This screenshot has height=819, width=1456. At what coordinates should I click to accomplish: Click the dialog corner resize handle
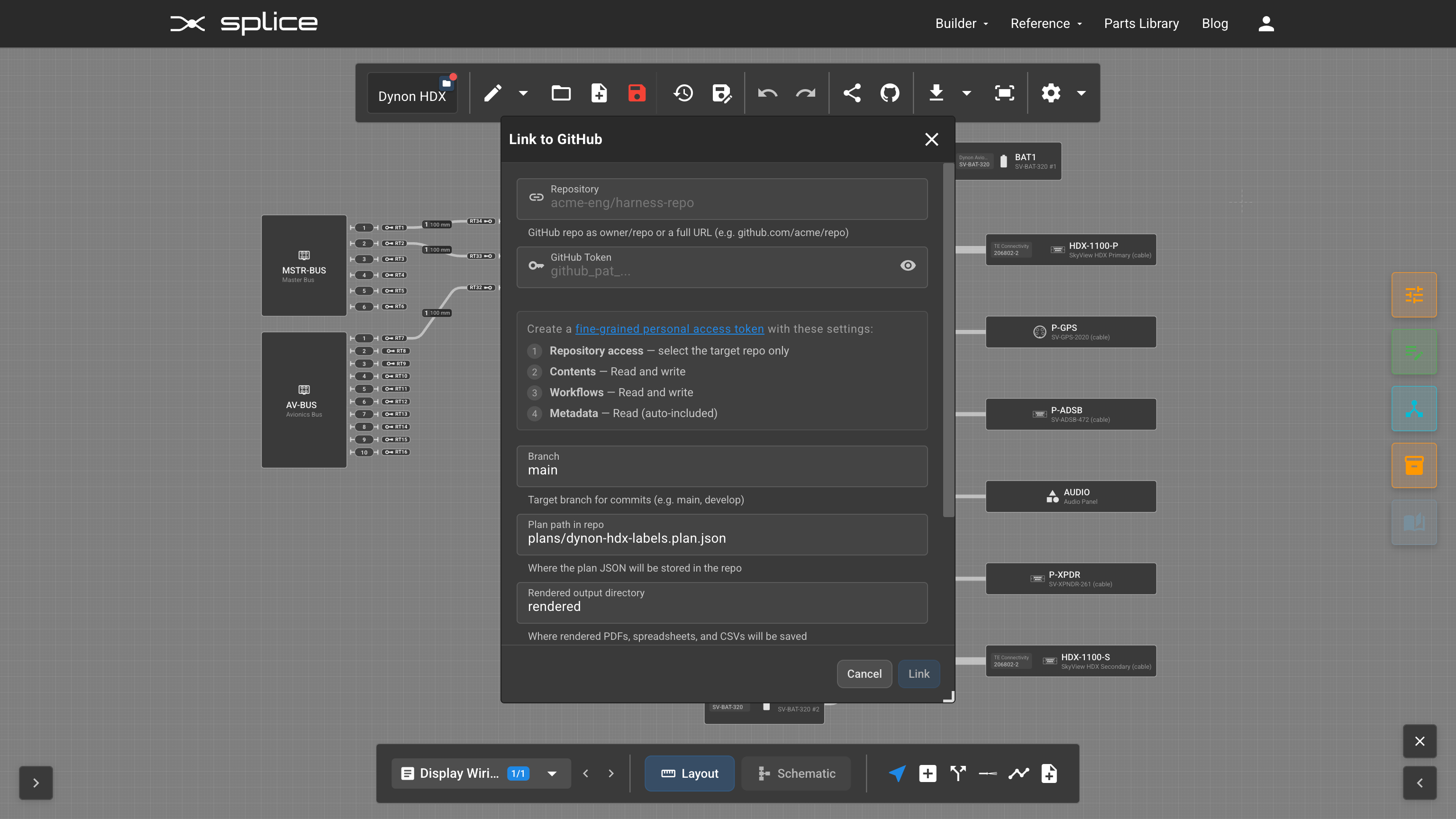(949, 697)
